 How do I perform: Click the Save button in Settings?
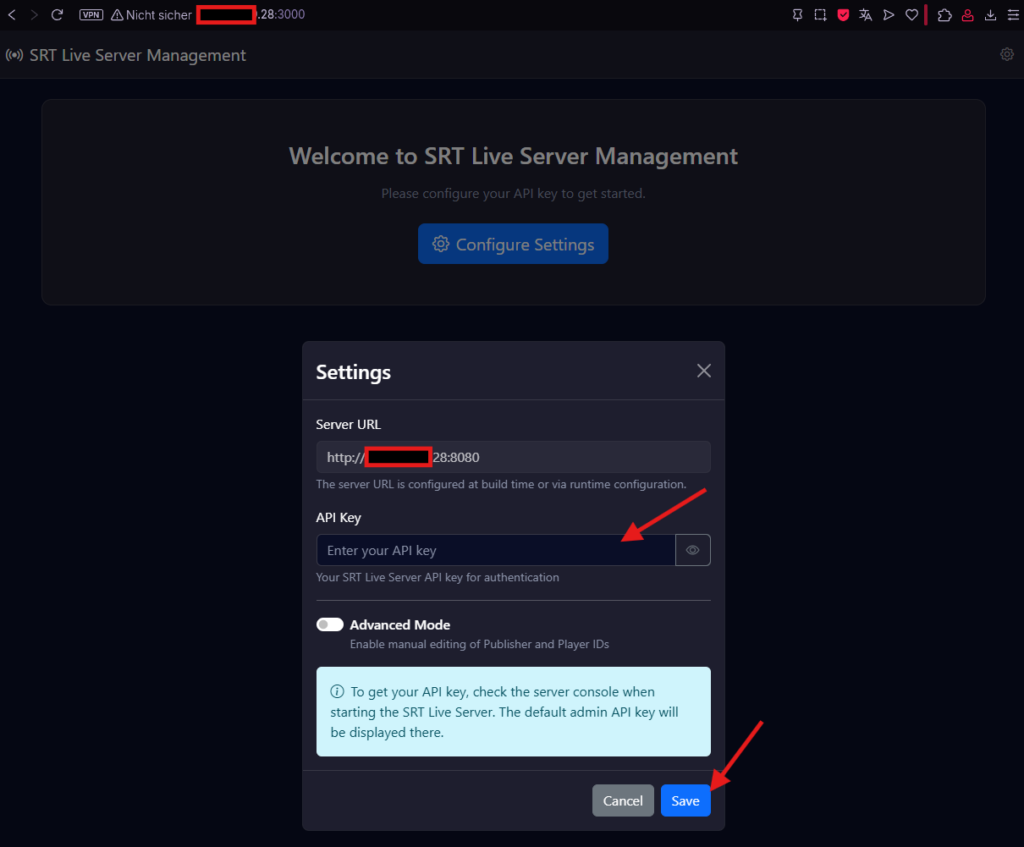[685, 801]
